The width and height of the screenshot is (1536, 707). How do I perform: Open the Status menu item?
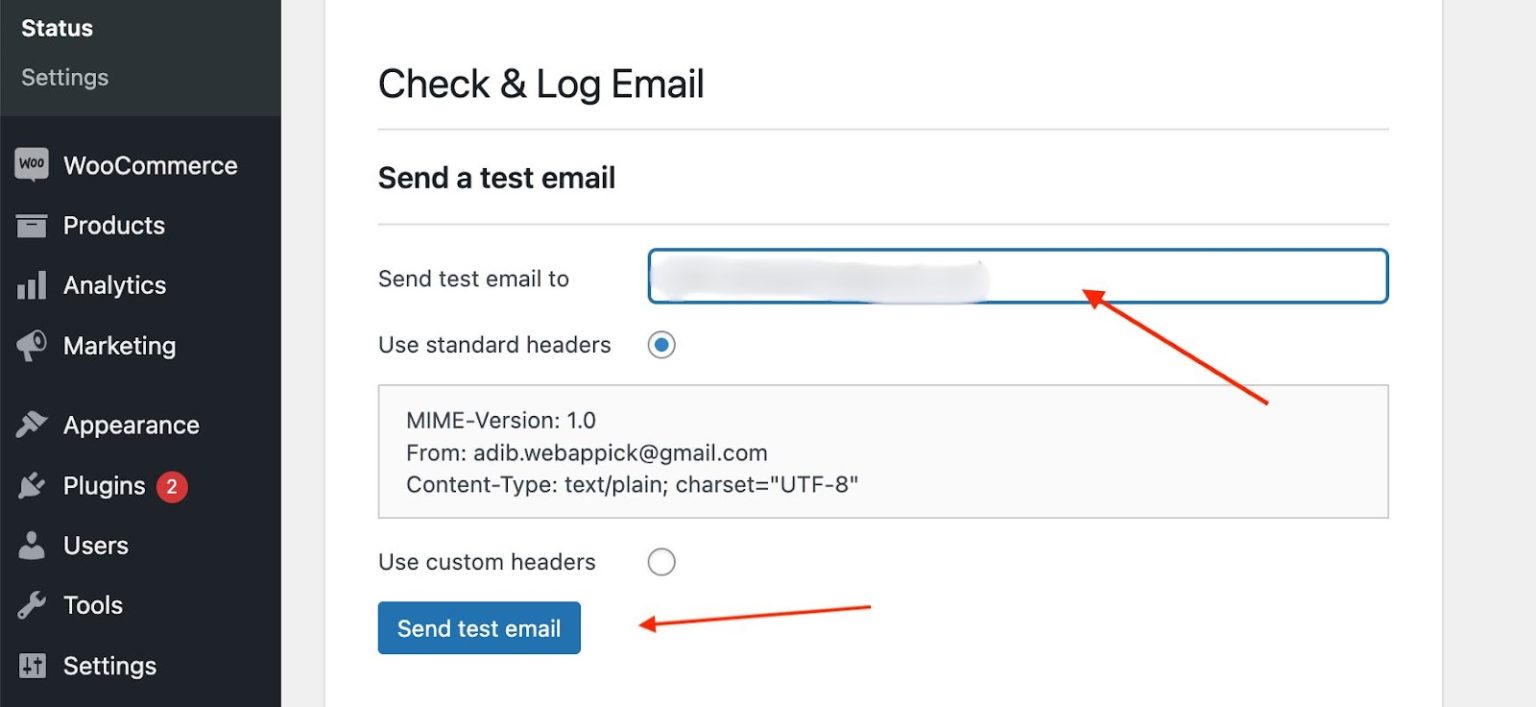(56, 27)
